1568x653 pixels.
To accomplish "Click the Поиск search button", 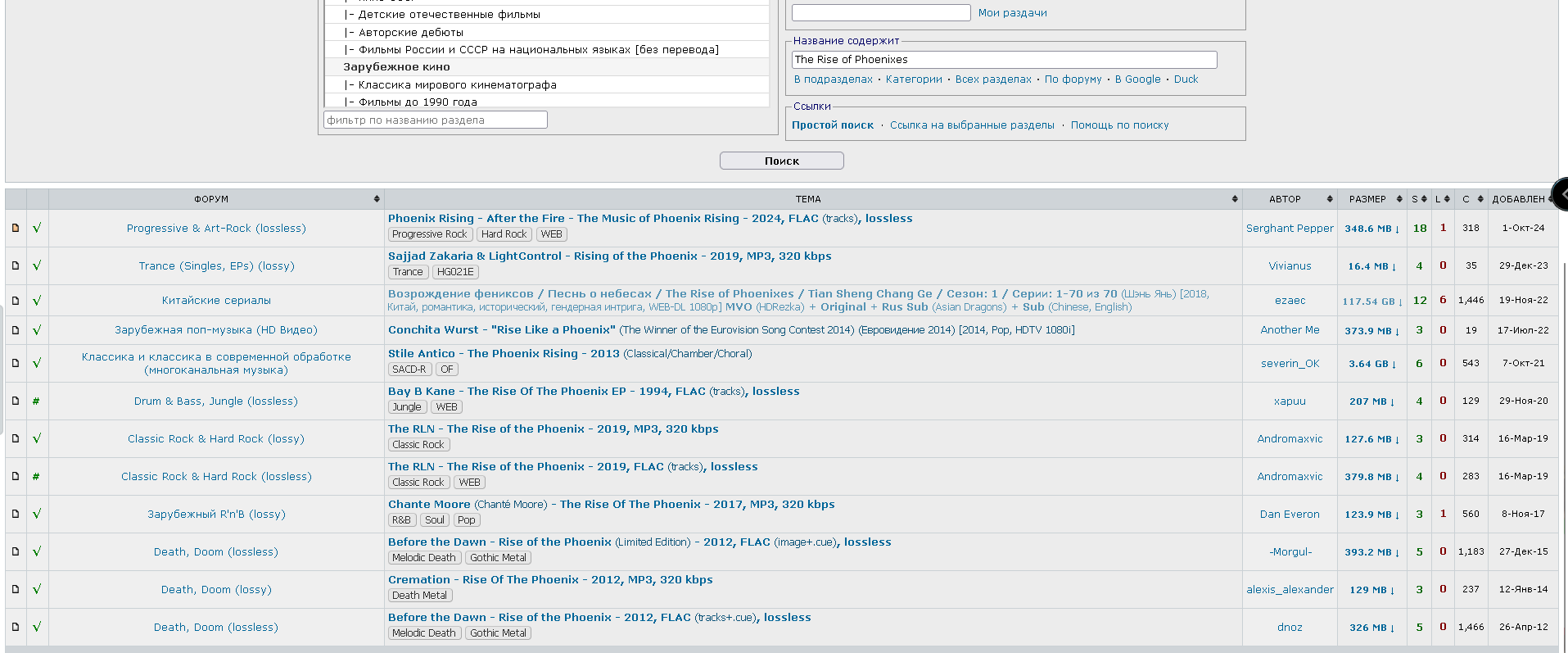I will (x=781, y=161).
